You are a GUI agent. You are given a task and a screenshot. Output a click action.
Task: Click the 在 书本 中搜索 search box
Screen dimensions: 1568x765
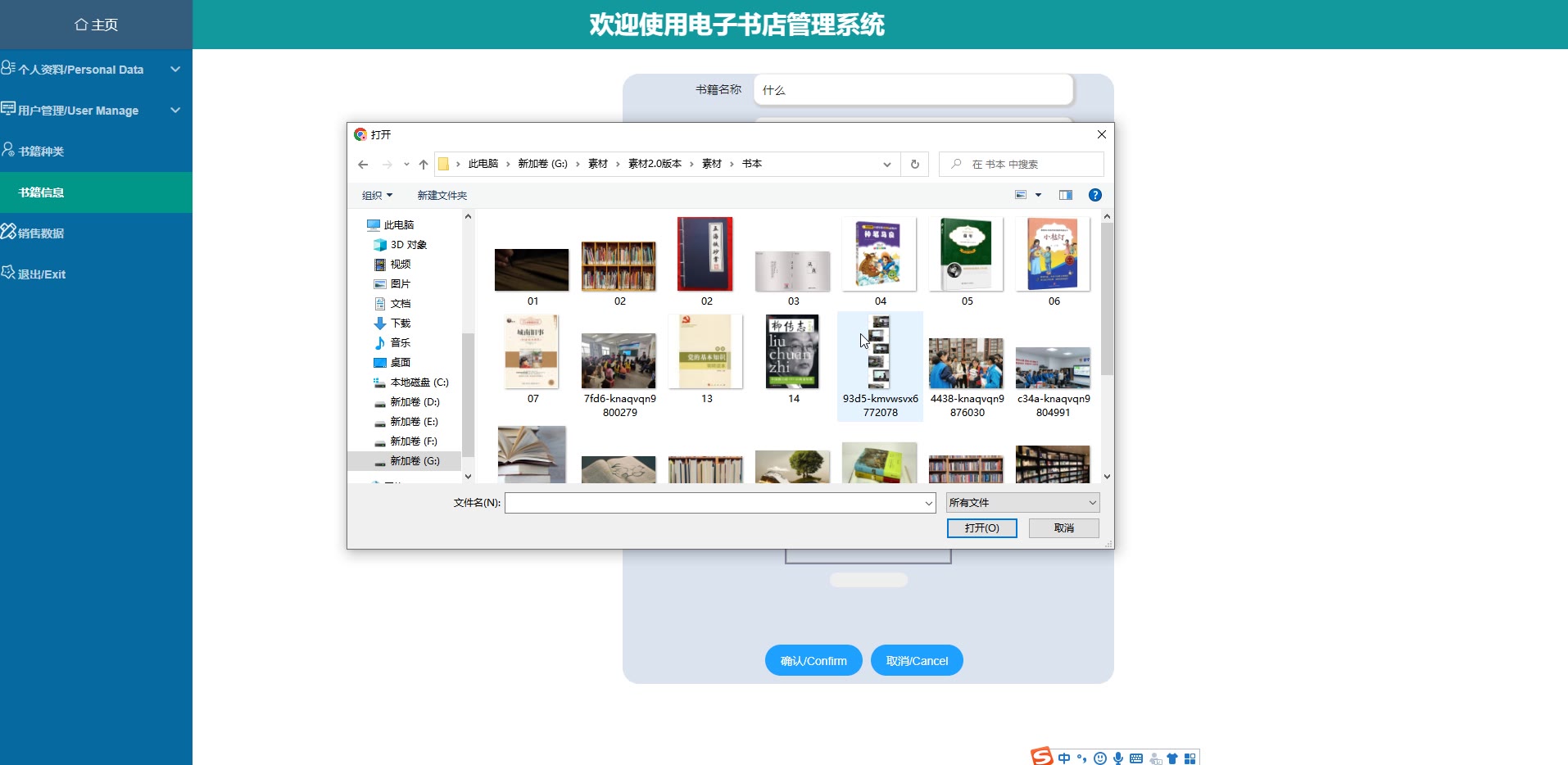(x=1022, y=165)
